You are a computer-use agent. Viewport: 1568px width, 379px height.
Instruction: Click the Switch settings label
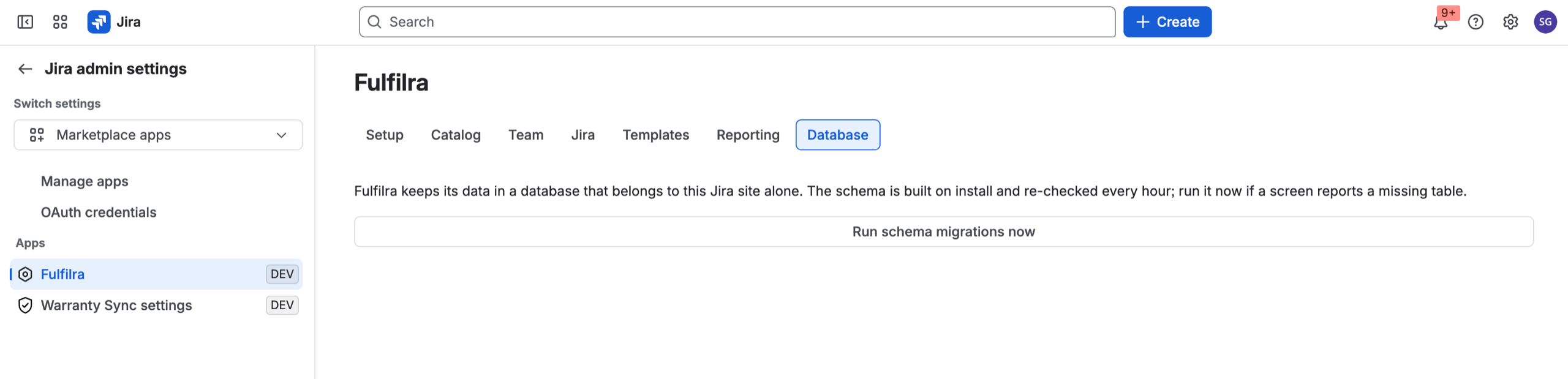point(57,103)
